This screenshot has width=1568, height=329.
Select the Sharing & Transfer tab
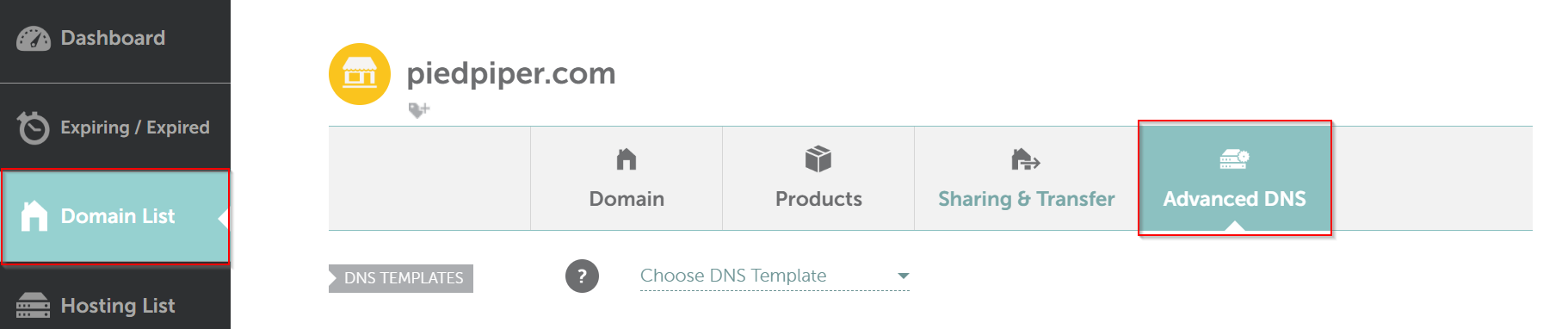coord(1027,178)
